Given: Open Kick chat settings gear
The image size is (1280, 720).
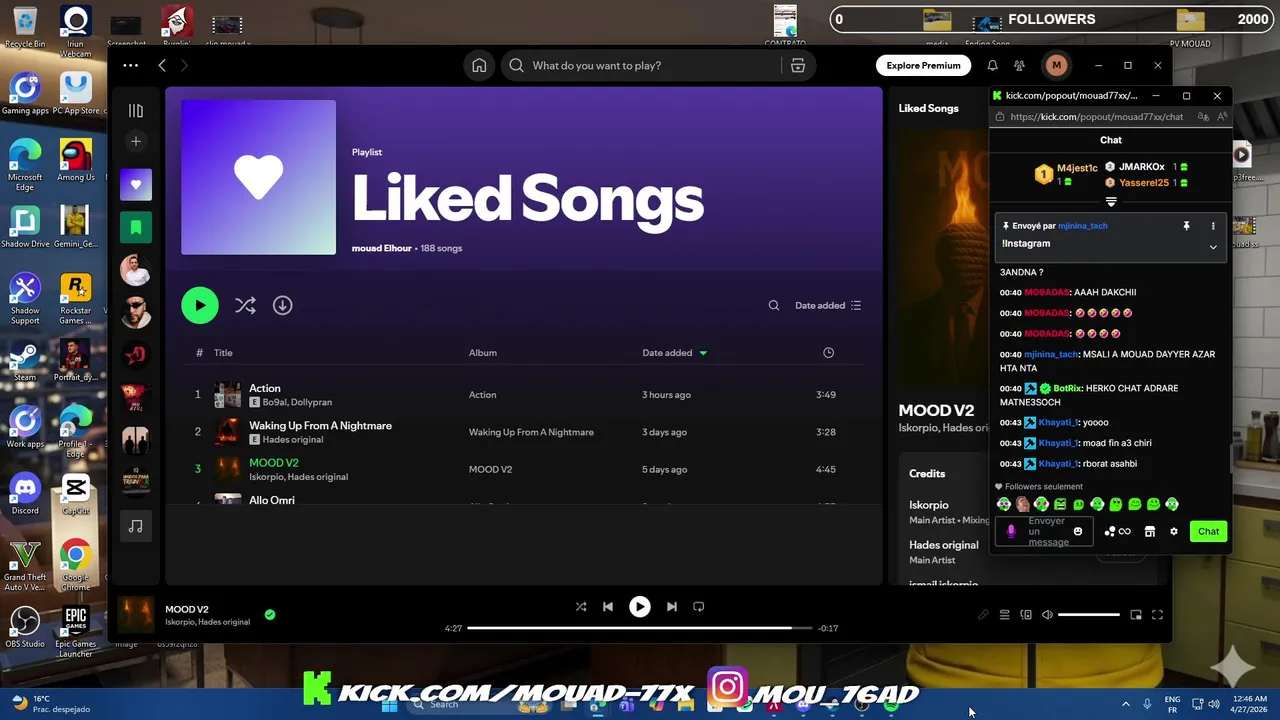Looking at the screenshot, I should (x=1174, y=531).
